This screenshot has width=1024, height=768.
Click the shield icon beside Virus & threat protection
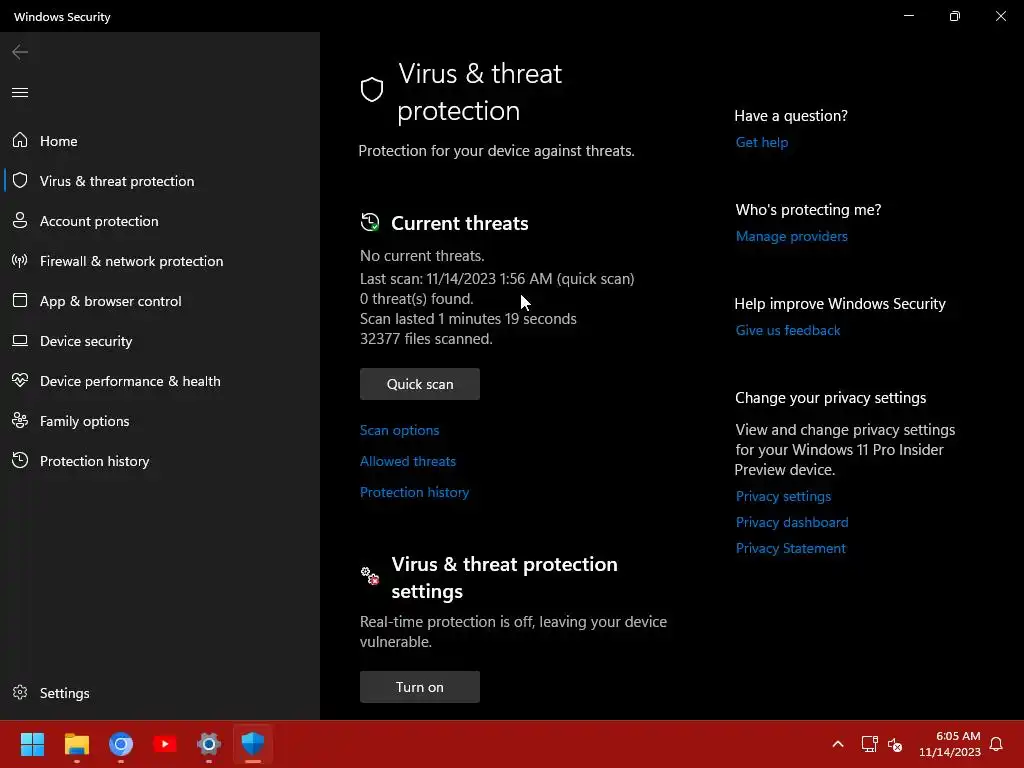click(x=20, y=180)
